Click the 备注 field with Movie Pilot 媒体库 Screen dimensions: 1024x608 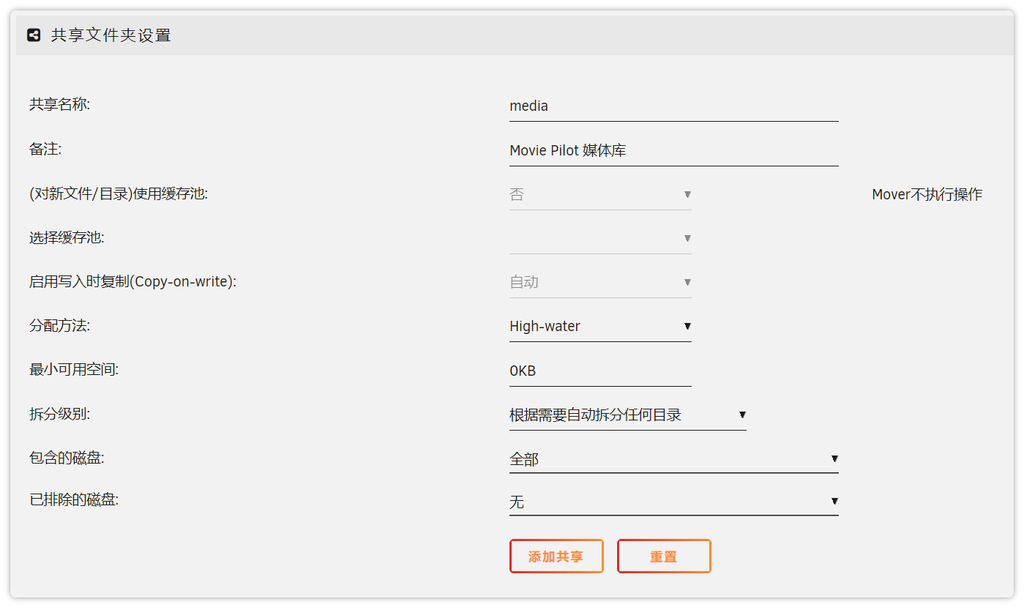click(673, 151)
